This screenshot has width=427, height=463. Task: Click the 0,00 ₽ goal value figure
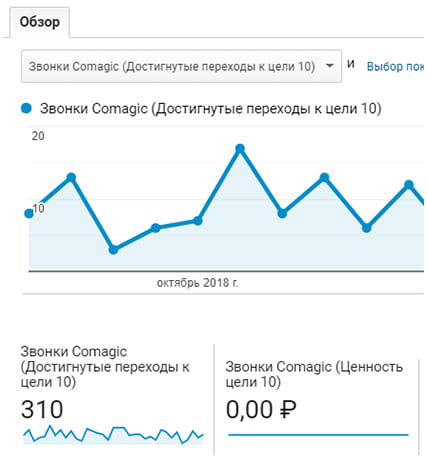pyautogui.click(x=261, y=410)
